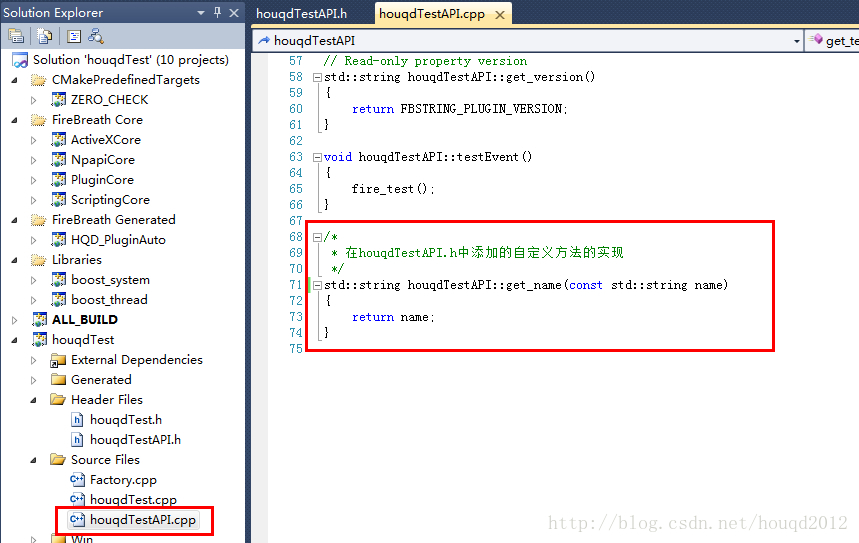Click the Header Files folder icon
This screenshot has width=859, height=543.
point(58,399)
